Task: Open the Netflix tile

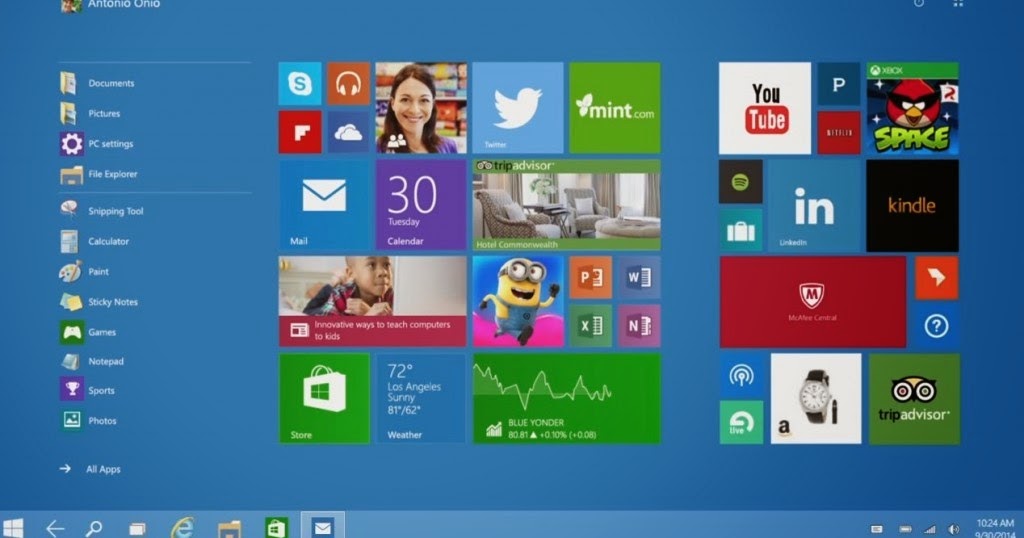Action: coord(839,133)
